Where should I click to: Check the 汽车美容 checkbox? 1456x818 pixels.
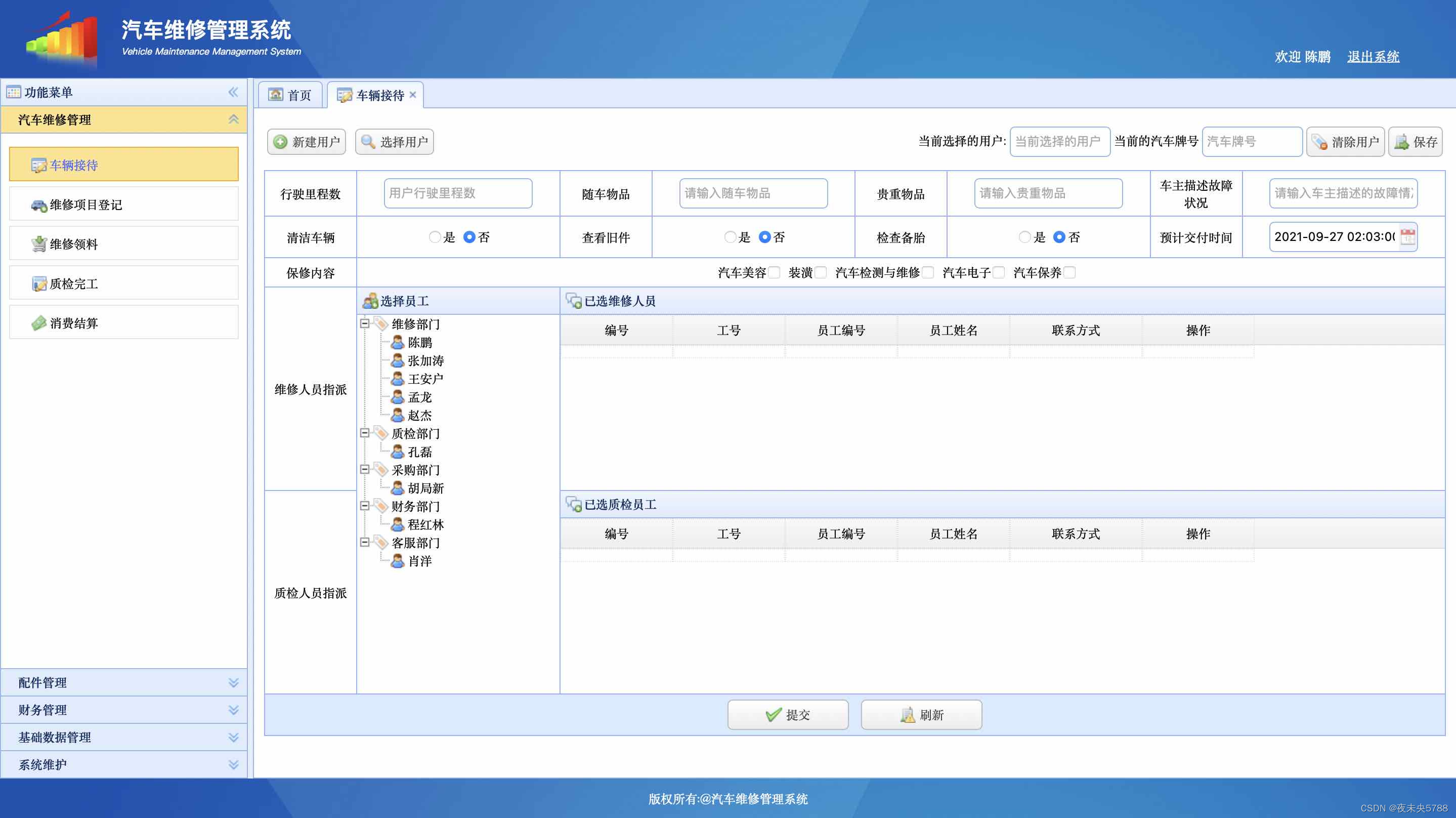coord(775,273)
